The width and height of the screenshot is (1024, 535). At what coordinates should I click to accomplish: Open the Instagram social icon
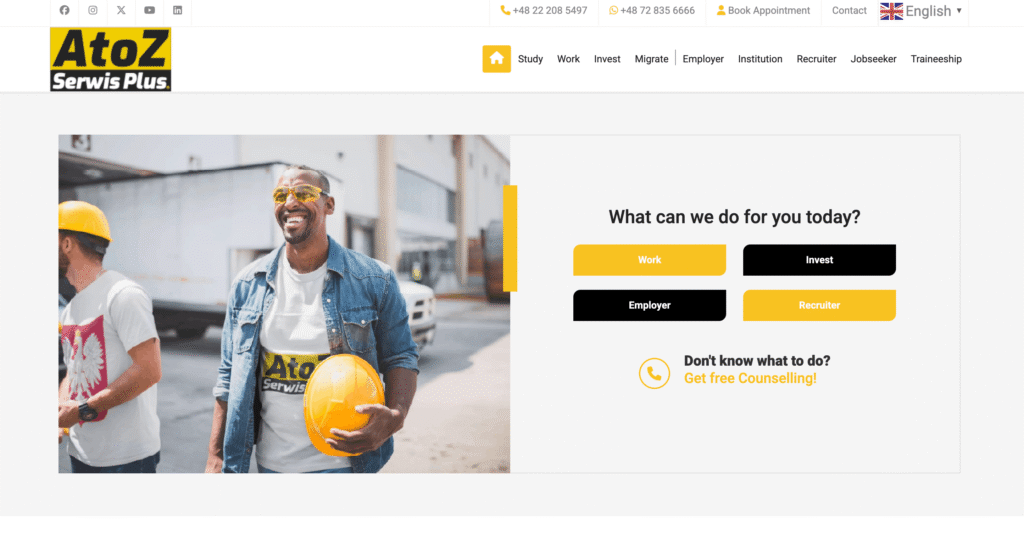[93, 10]
